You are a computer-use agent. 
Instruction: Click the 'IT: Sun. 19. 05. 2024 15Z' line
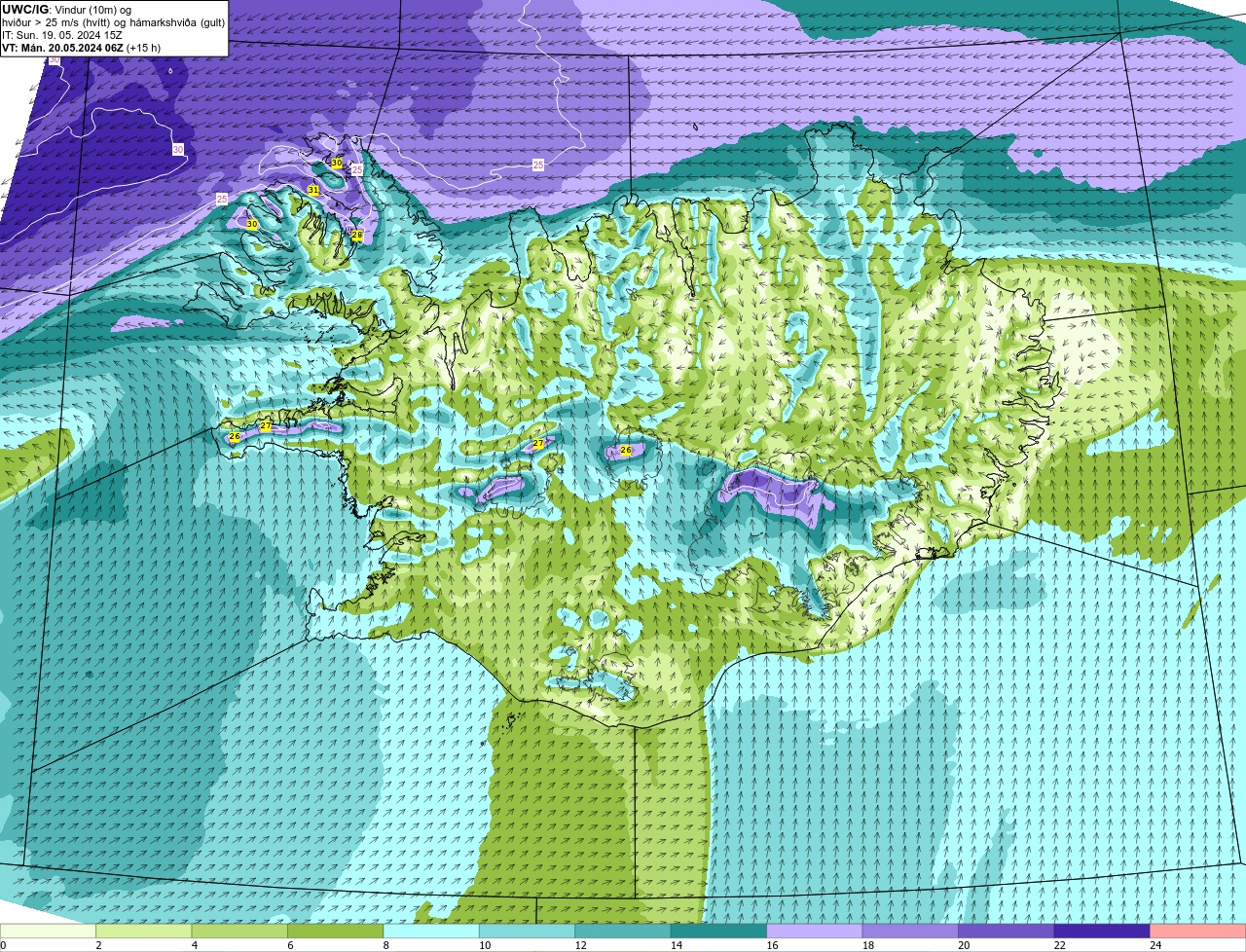(62, 35)
